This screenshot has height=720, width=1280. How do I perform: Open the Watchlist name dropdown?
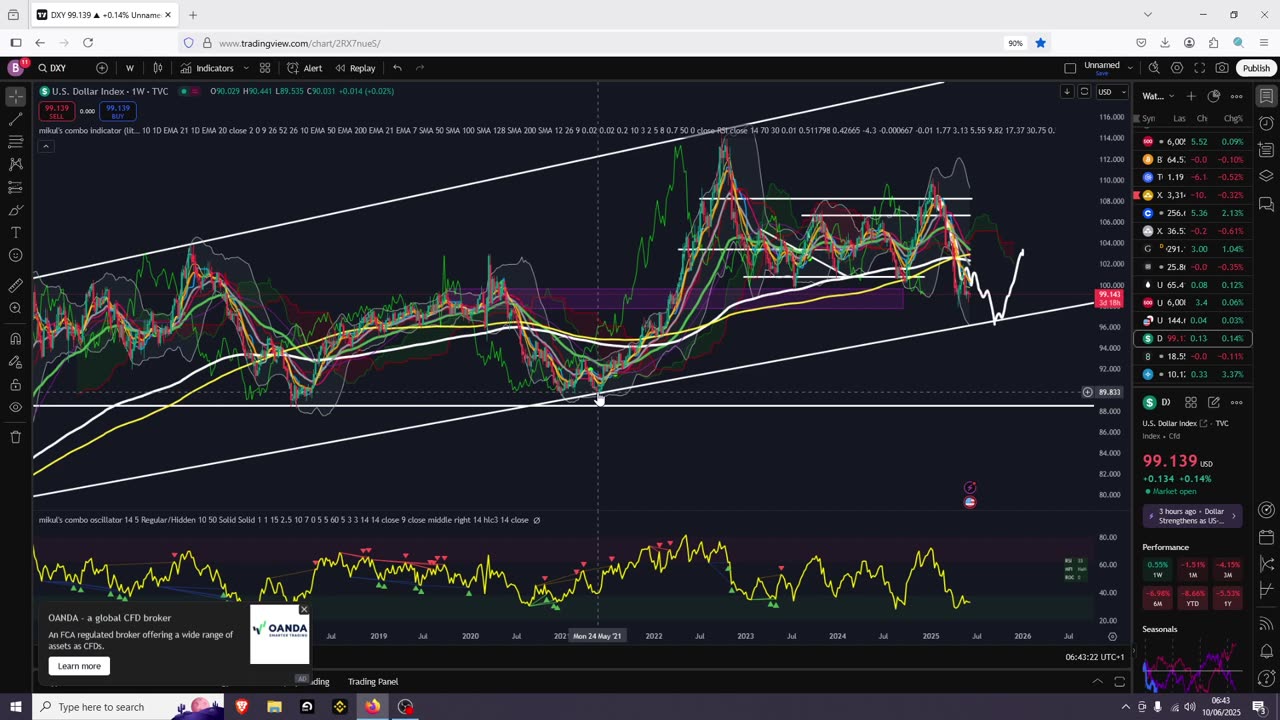1158,96
